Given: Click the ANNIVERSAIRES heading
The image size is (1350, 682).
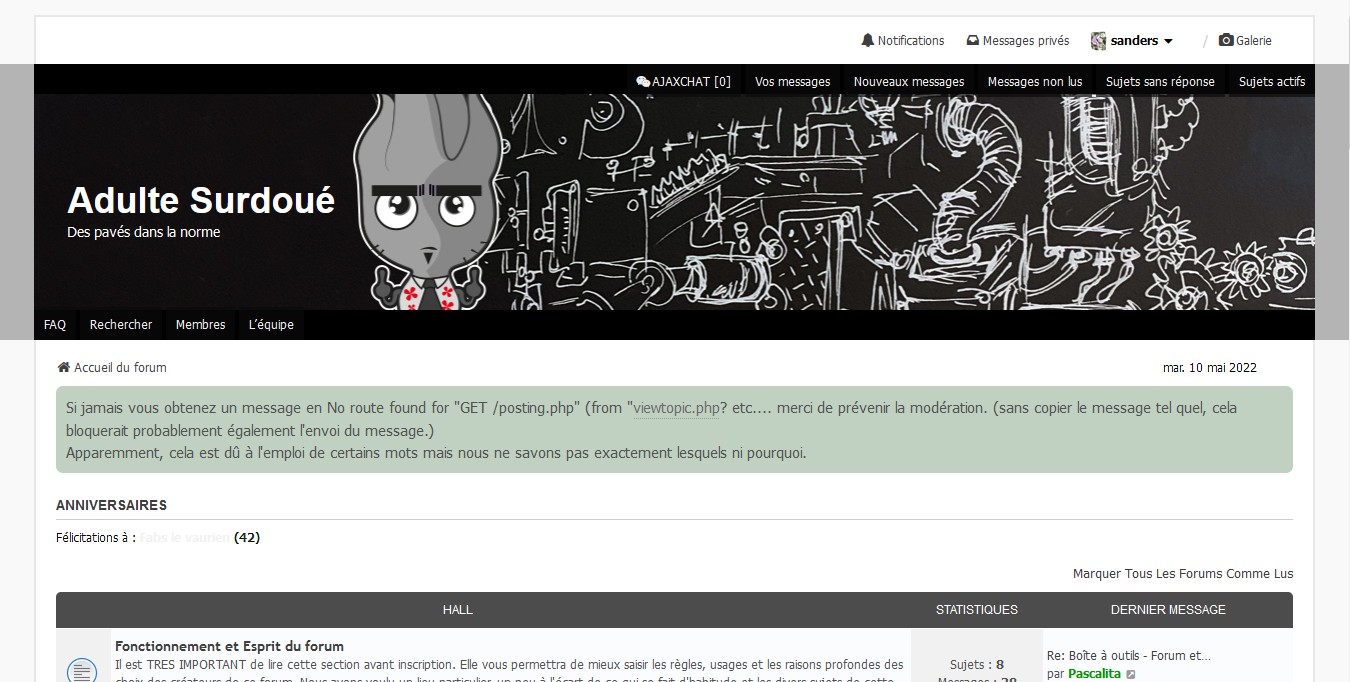Looking at the screenshot, I should pyautogui.click(x=112, y=505).
